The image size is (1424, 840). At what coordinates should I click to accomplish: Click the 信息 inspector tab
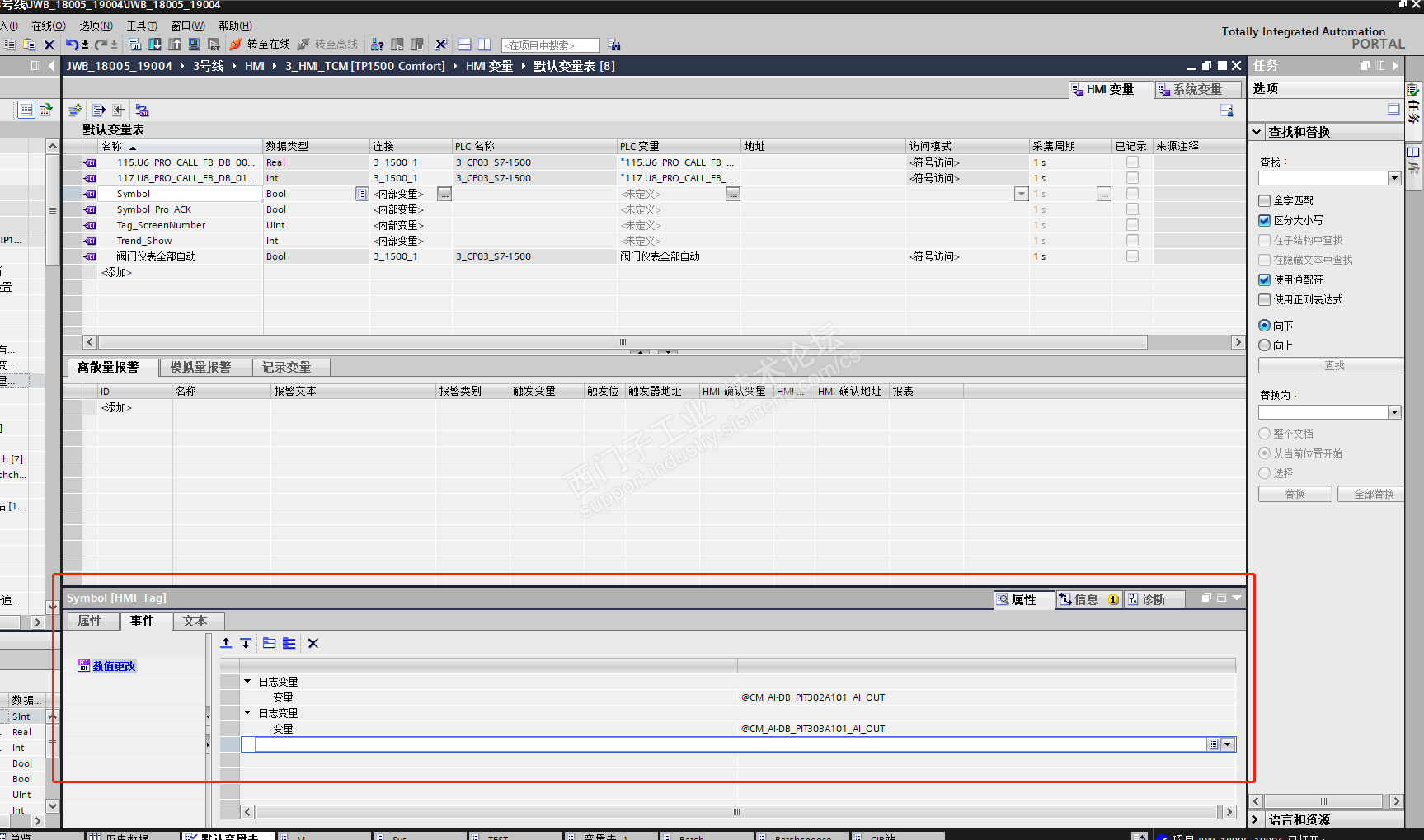click(1088, 599)
